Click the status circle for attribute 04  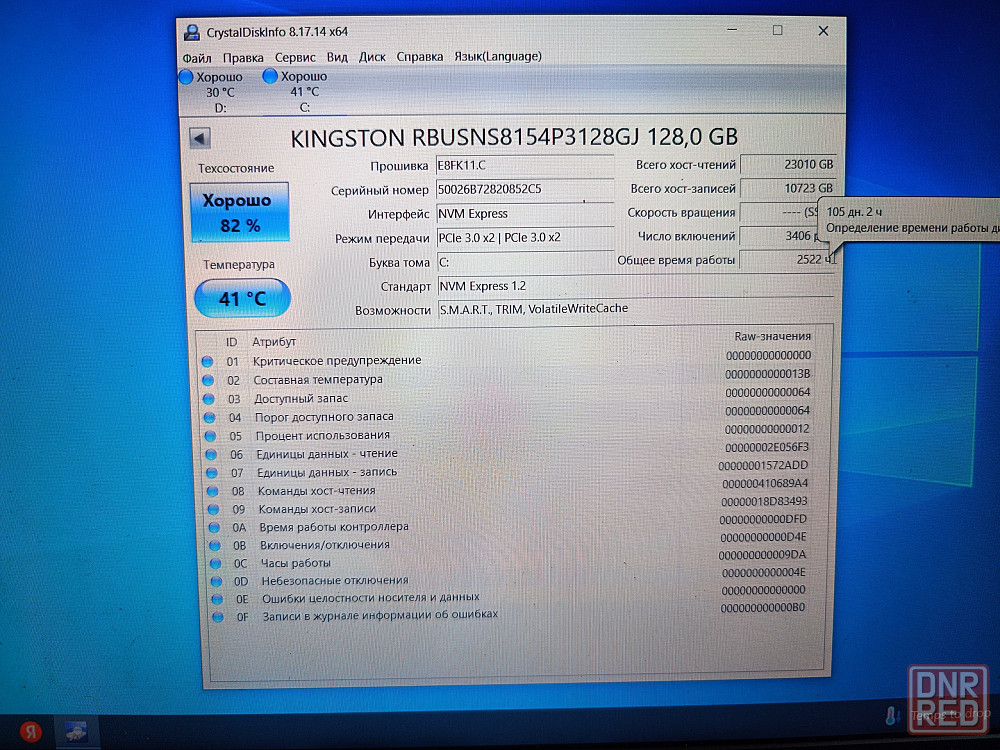click(210, 418)
